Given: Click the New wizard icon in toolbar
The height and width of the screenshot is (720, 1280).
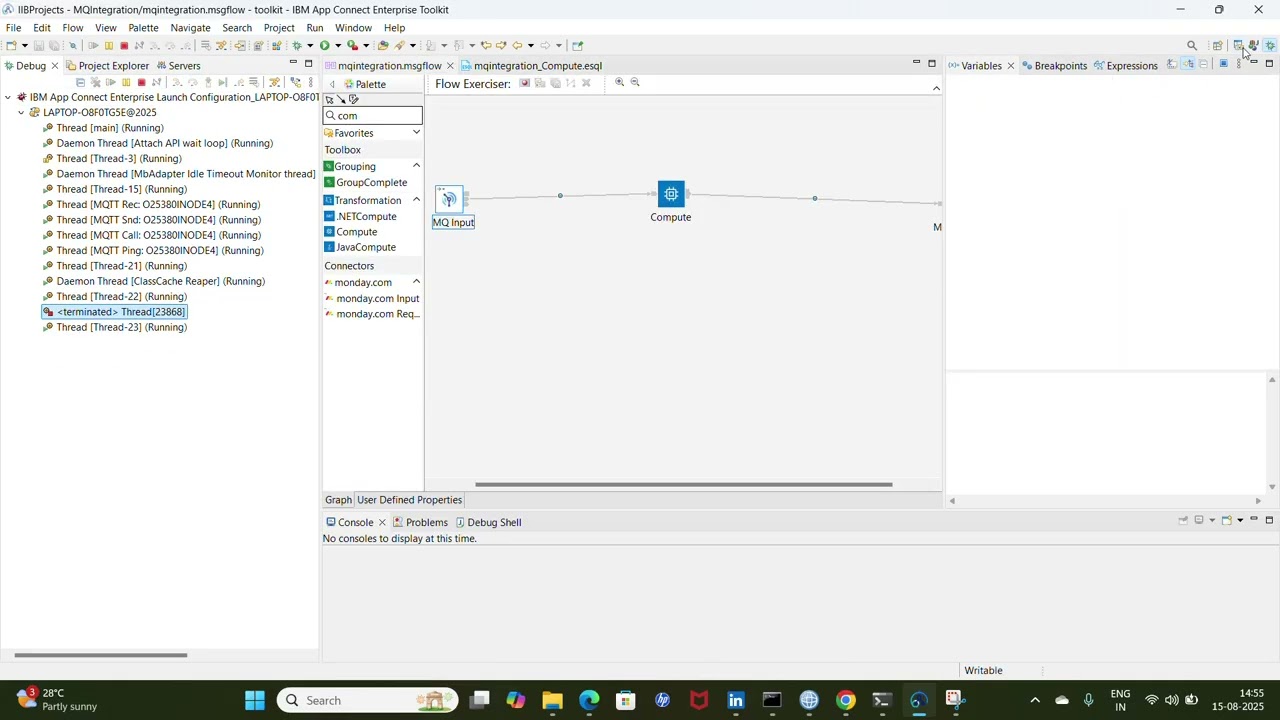Looking at the screenshot, I should [10, 46].
